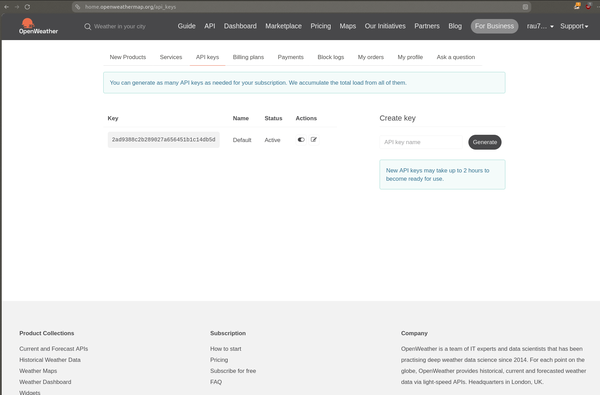The width and height of the screenshot is (600, 395).
Task: Switch to the Payments tab
Action: [291, 57]
